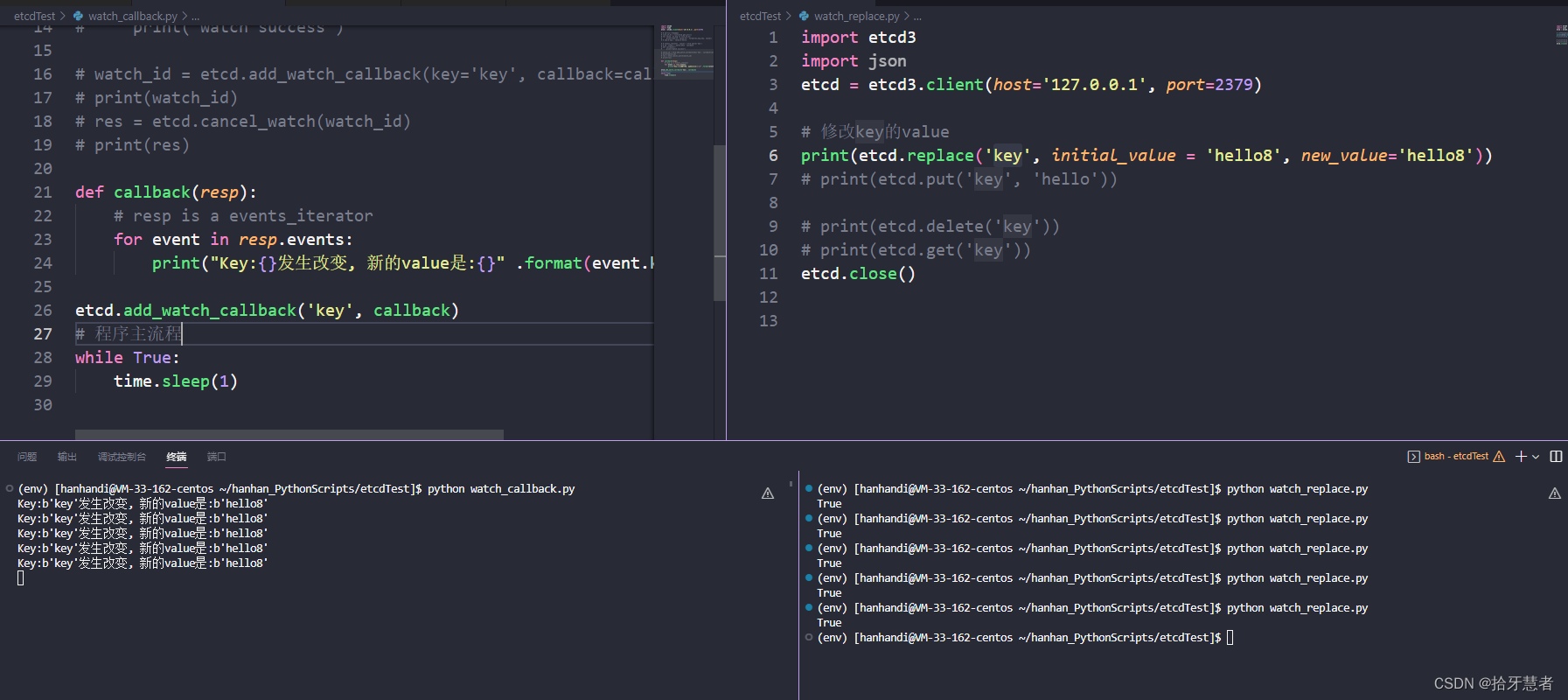The height and width of the screenshot is (700, 1568).
Task: Click Python file icon beside watch_callback.py
Action: (78, 16)
